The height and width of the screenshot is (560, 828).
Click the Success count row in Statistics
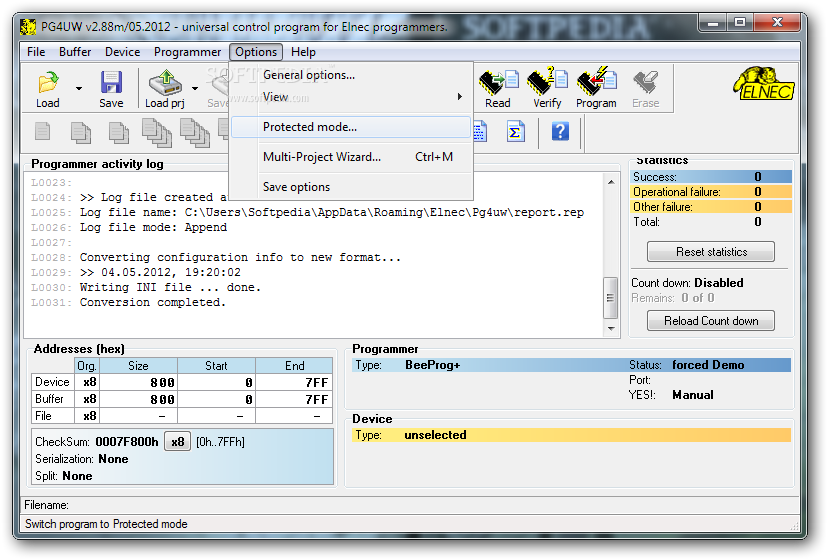pyautogui.click(x=711, y=176)
